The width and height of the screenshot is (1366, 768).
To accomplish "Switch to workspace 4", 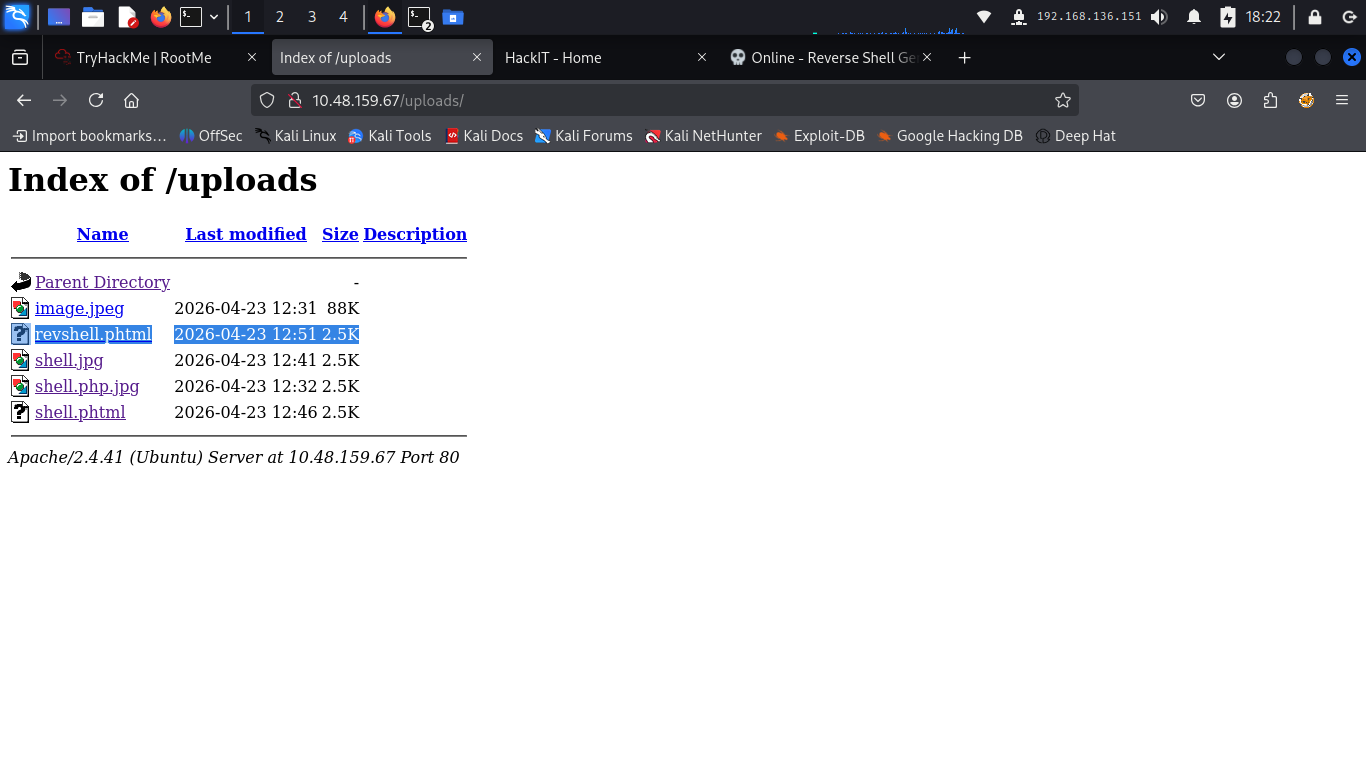I will point(344,17).
